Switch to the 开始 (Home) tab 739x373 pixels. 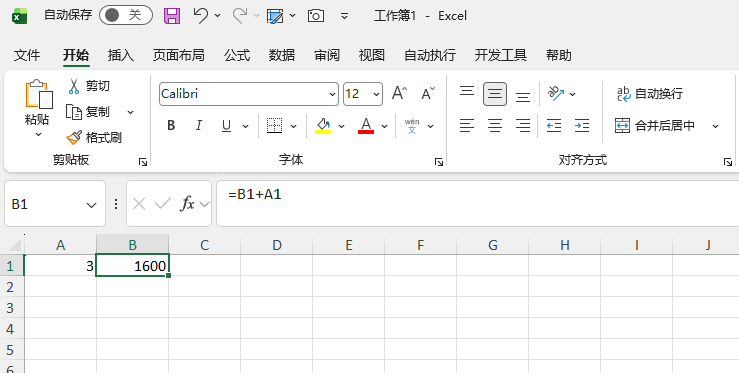[x=76, y=55]
